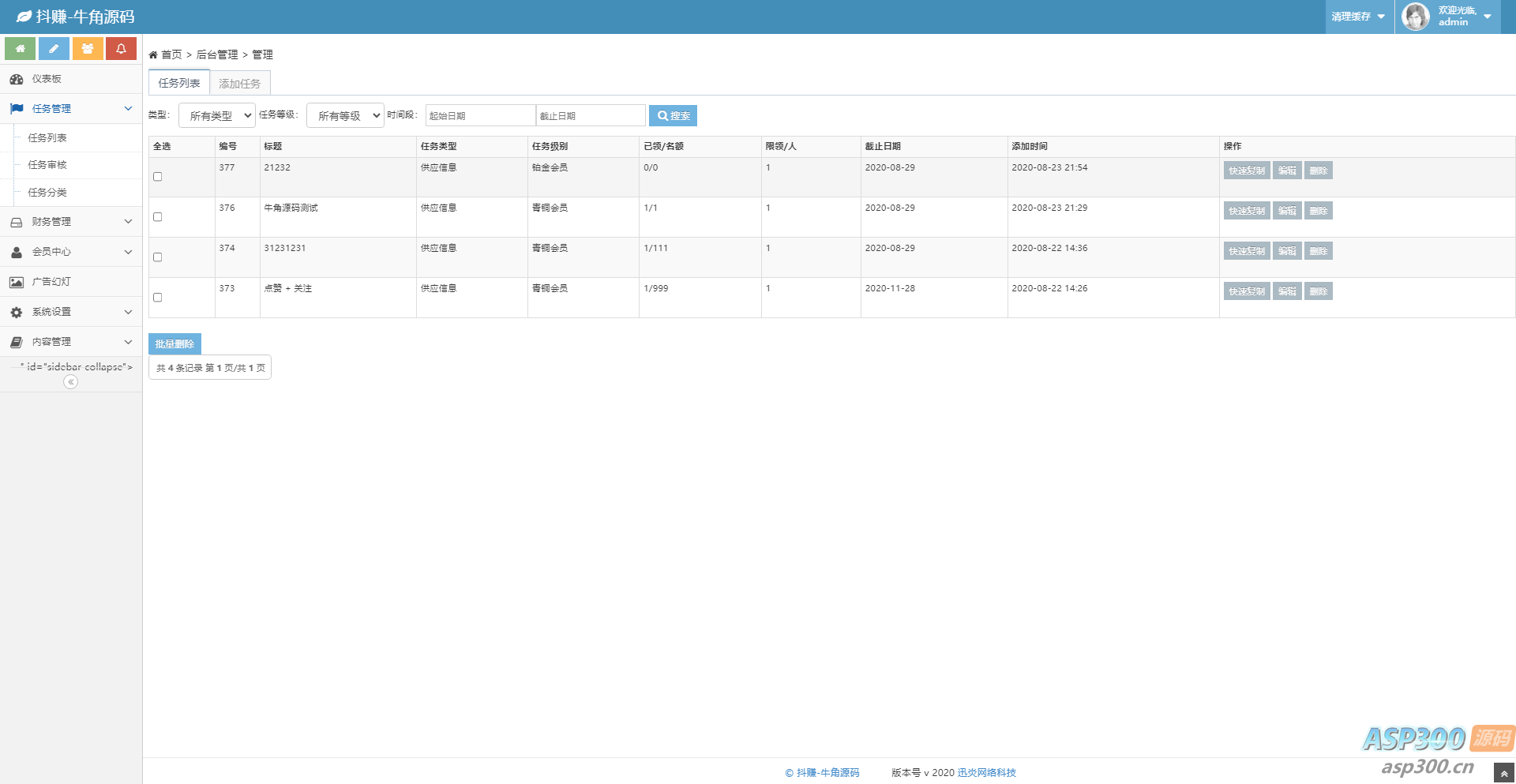This screenshot has width=1516, height=784.
Task: Click the admin avatar picture
Action: coord(1415,17)
